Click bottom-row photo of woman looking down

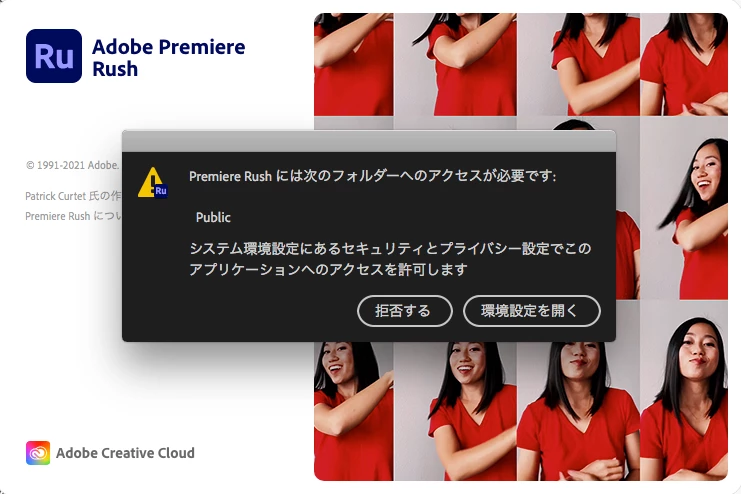578,410
